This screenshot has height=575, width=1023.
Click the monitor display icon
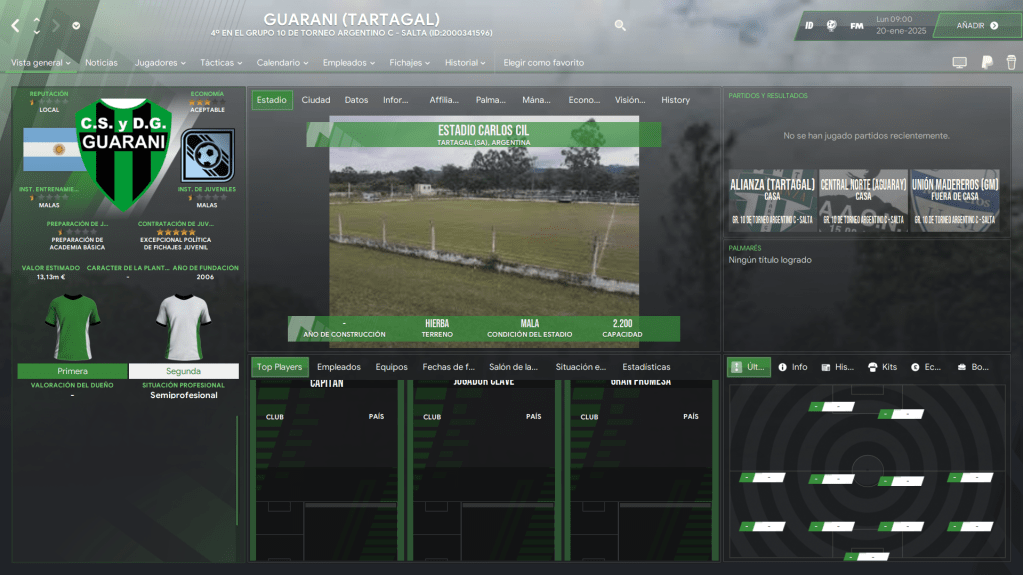tap(959, 63)
